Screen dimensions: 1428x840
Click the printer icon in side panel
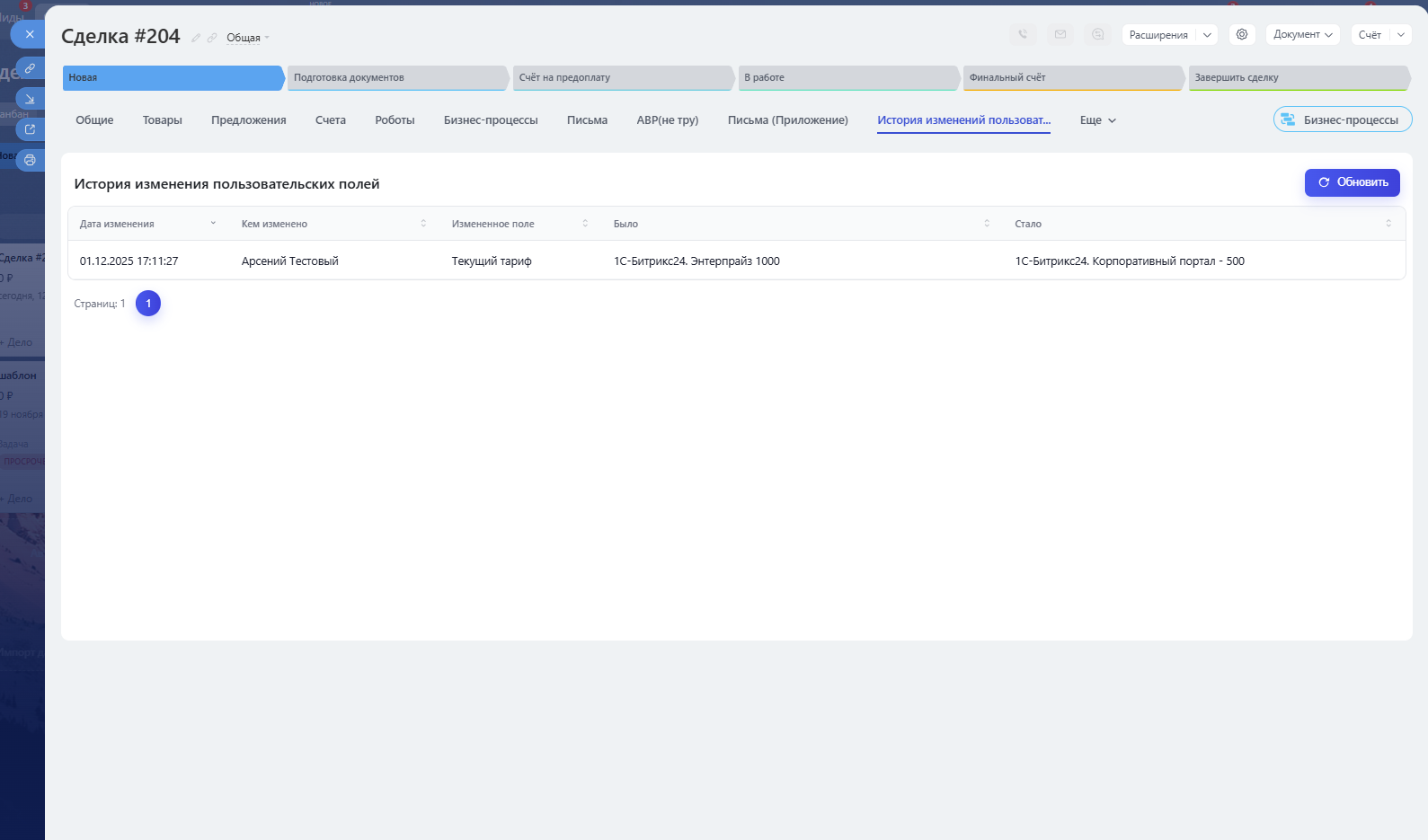pos(30,160)
